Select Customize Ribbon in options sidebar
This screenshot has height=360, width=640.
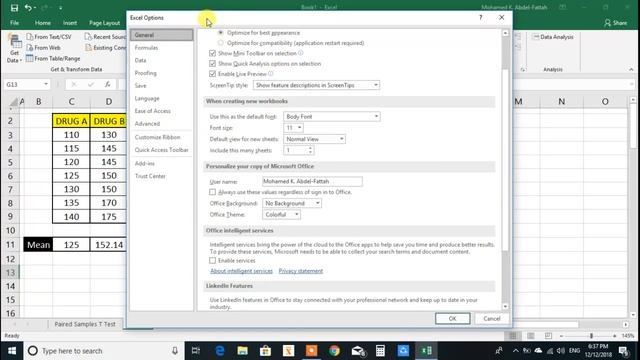point(157,137)
